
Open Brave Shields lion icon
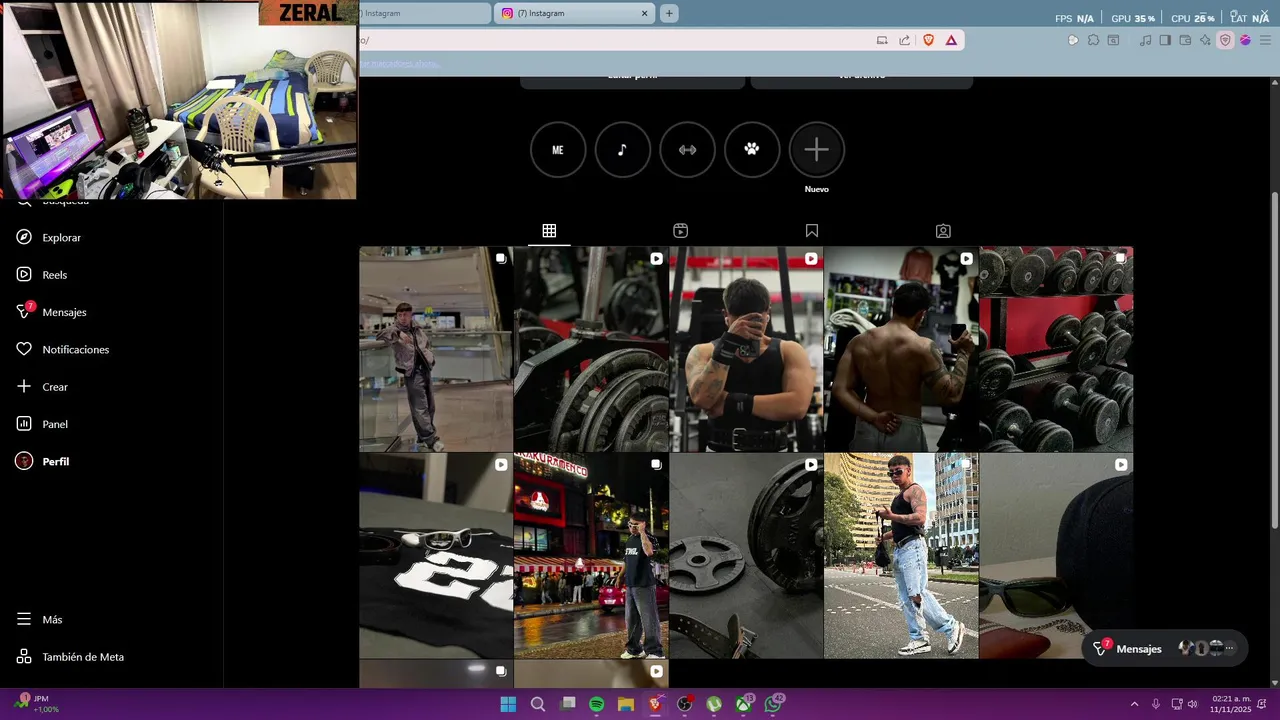(x=929, y=40)
